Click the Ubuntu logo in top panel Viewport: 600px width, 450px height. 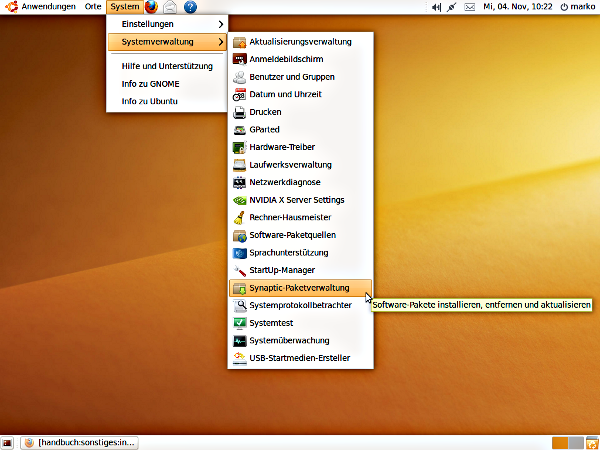click(11, 7)
